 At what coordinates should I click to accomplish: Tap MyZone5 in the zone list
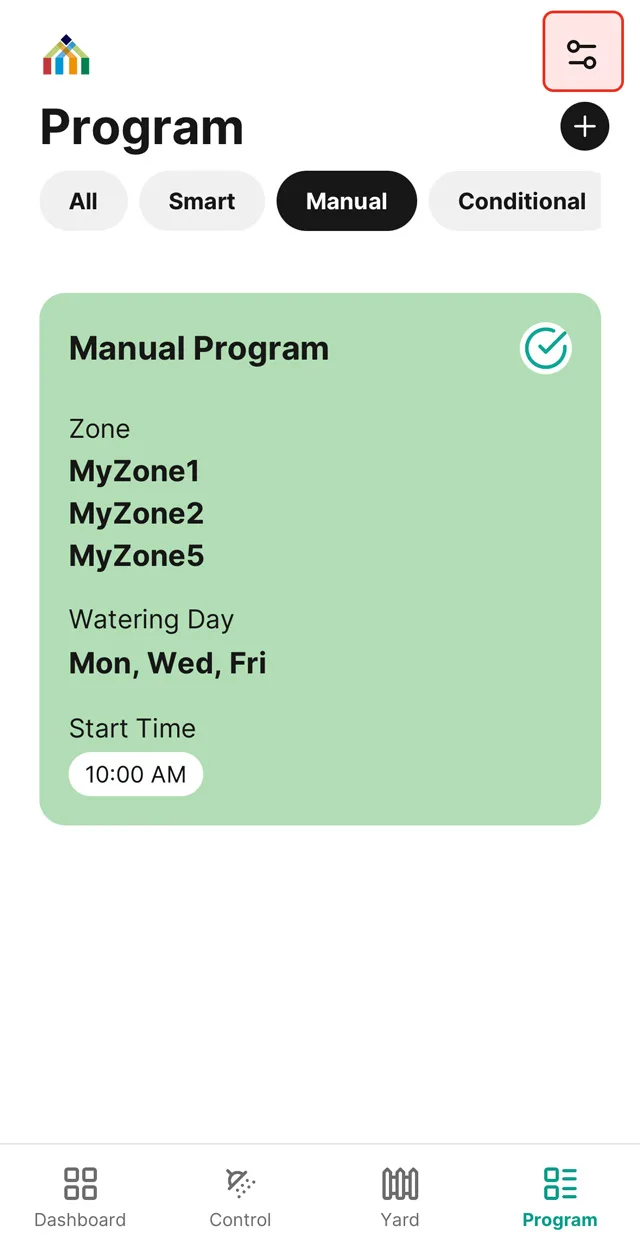point(136,556)
